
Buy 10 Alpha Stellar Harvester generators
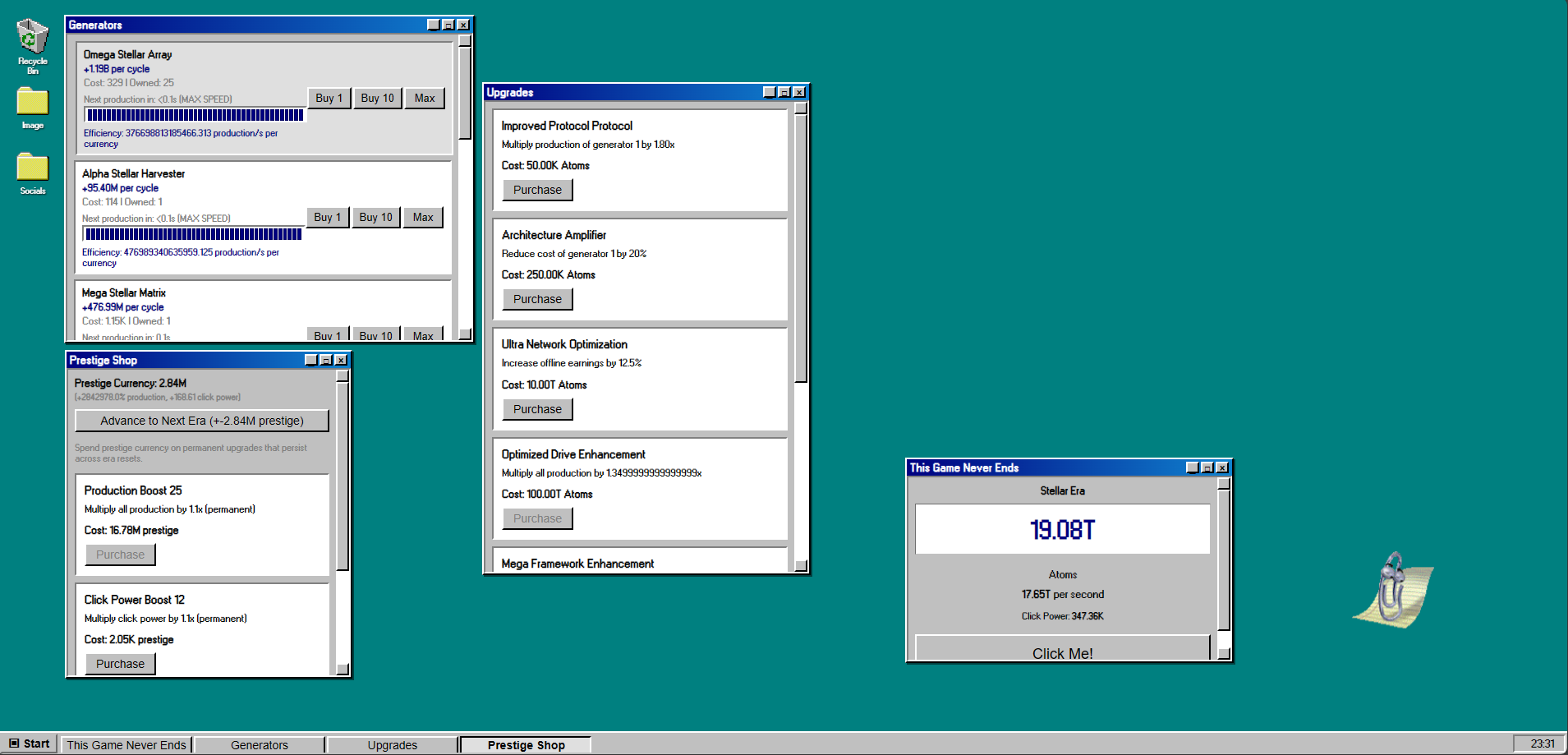click(x=376, y=218)
